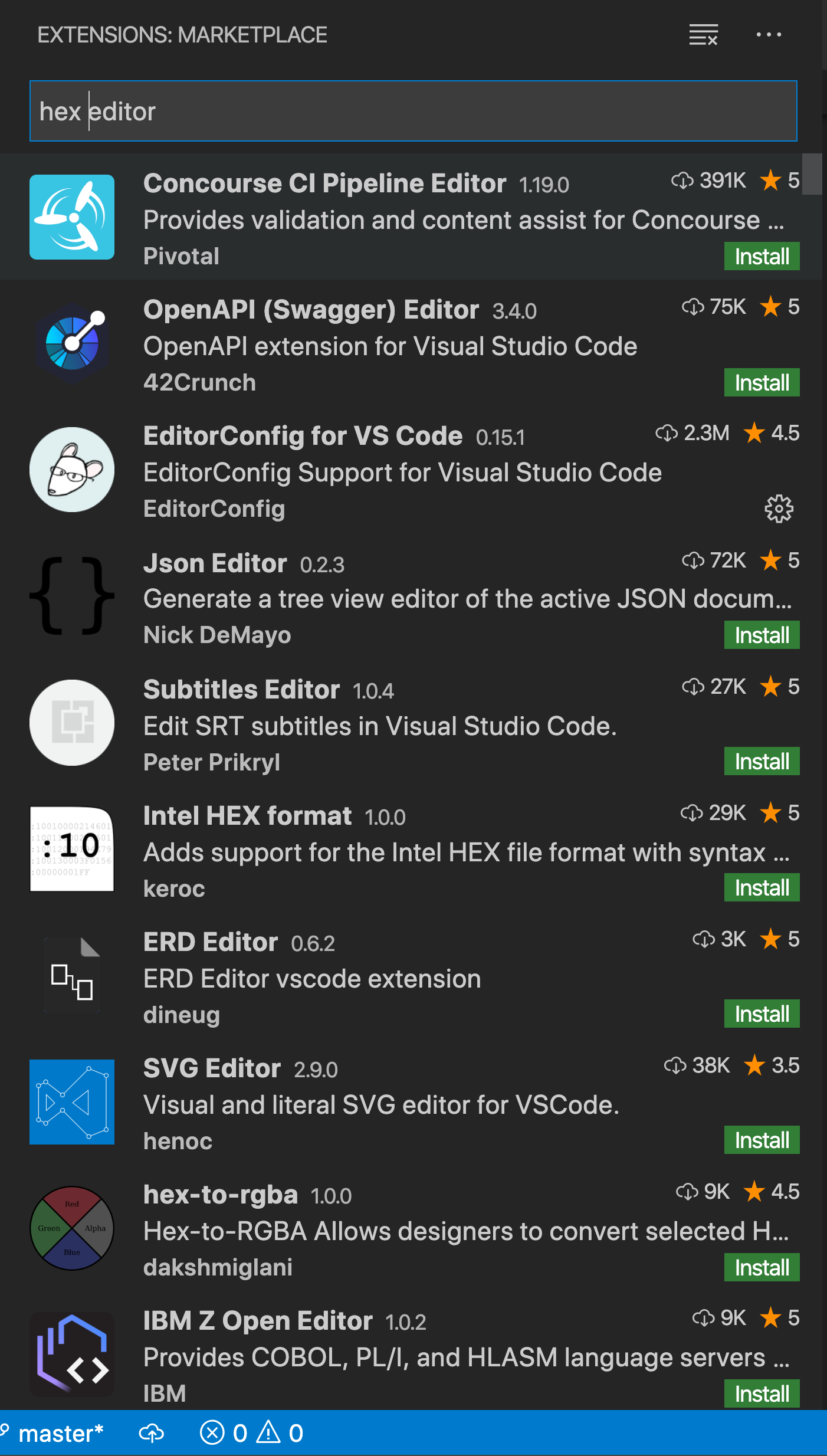Select IBM Z Open Editor icon
827x1456 pixels.
(x=72, y=1354)
